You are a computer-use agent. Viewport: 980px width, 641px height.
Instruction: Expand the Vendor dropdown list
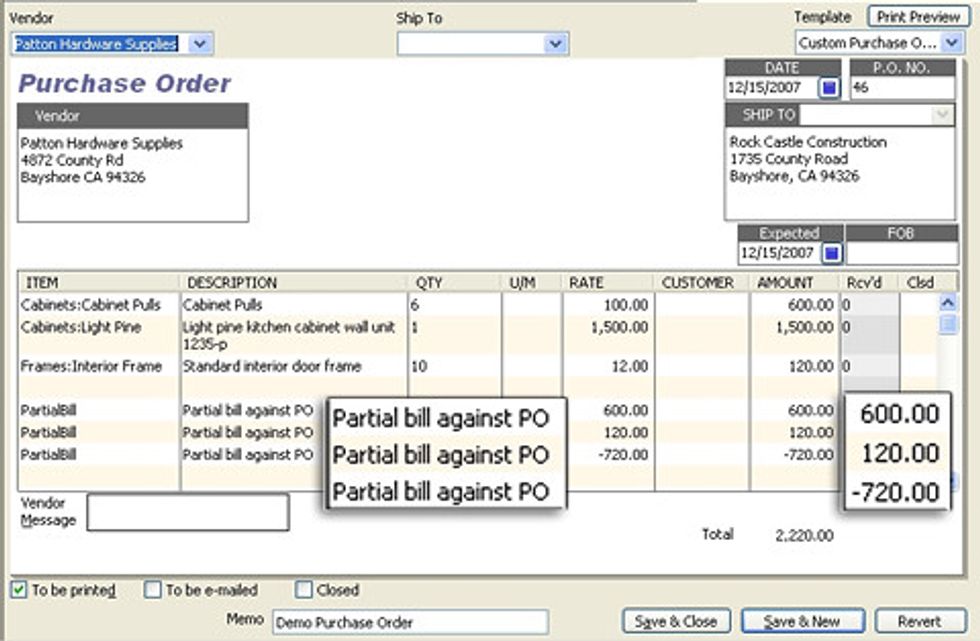(200, 44)
